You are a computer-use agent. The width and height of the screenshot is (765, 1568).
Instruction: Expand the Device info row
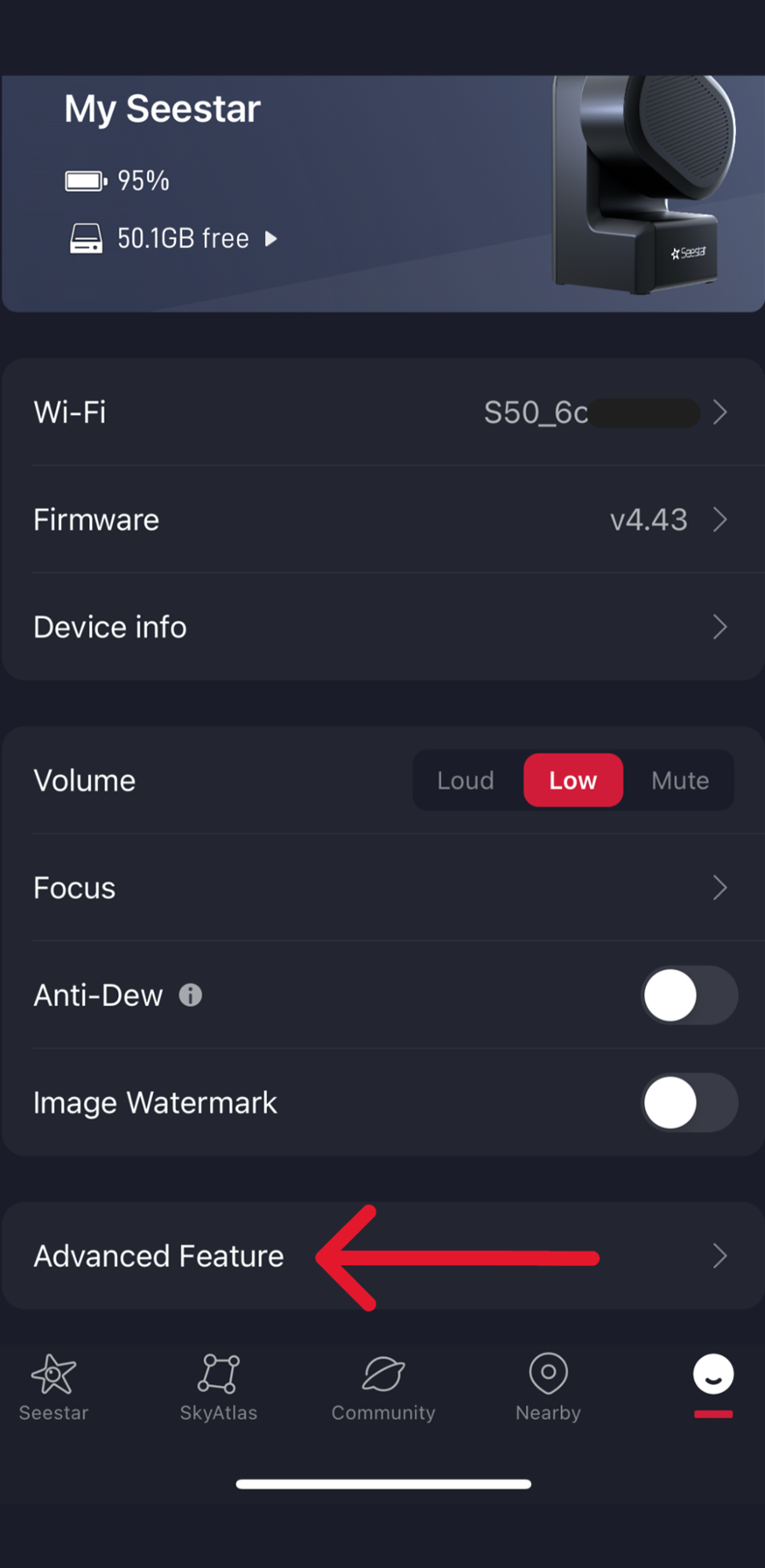point(383,627)
